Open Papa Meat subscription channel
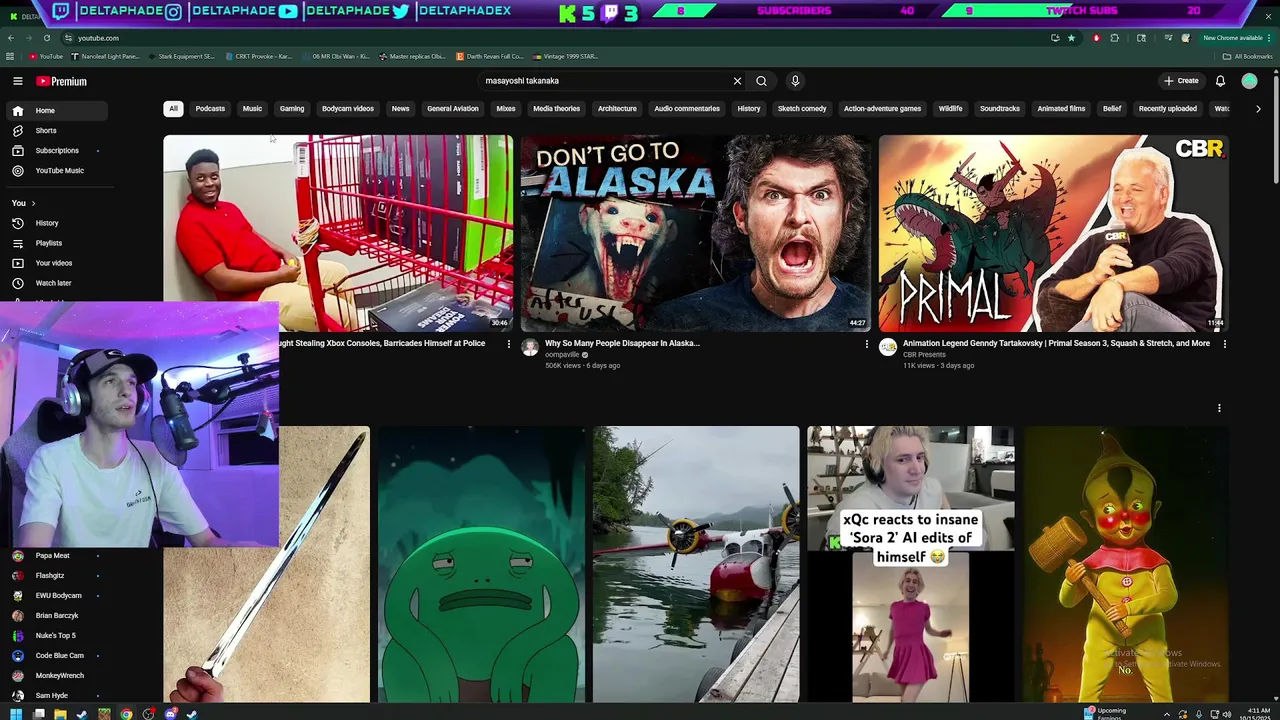The image size is (1280, 720). pyautogui.click(x=58, y=556)
